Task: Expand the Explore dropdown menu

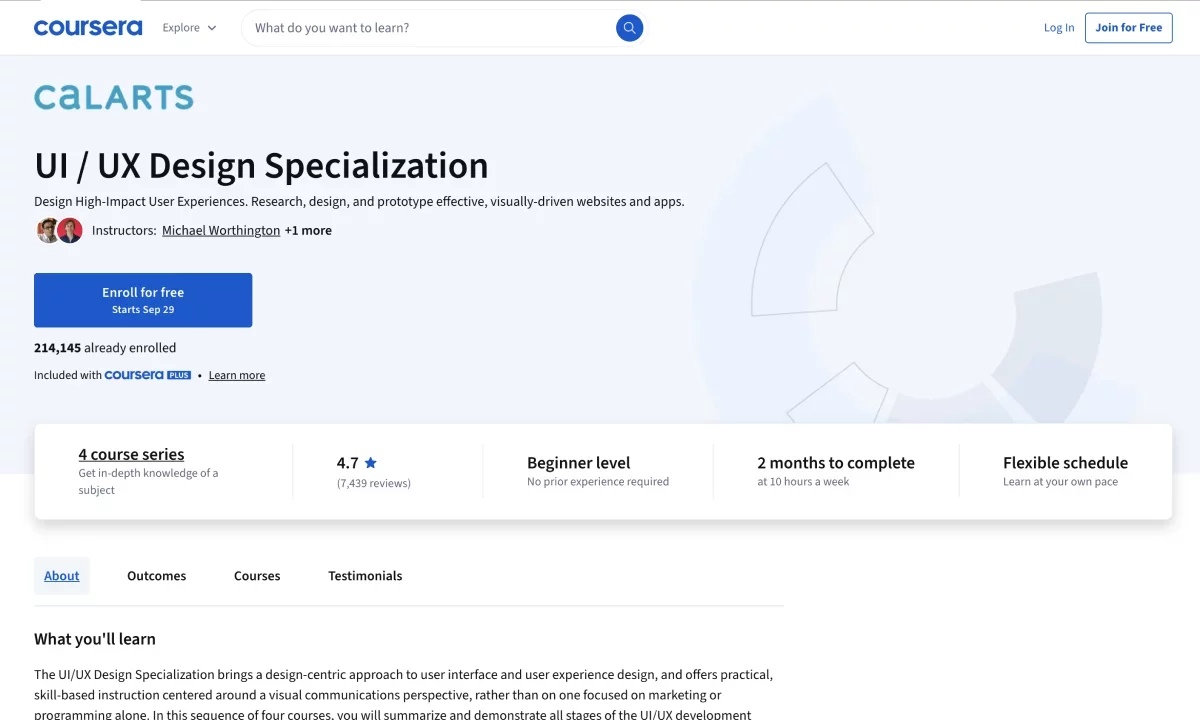Action: tap(190, 28)
